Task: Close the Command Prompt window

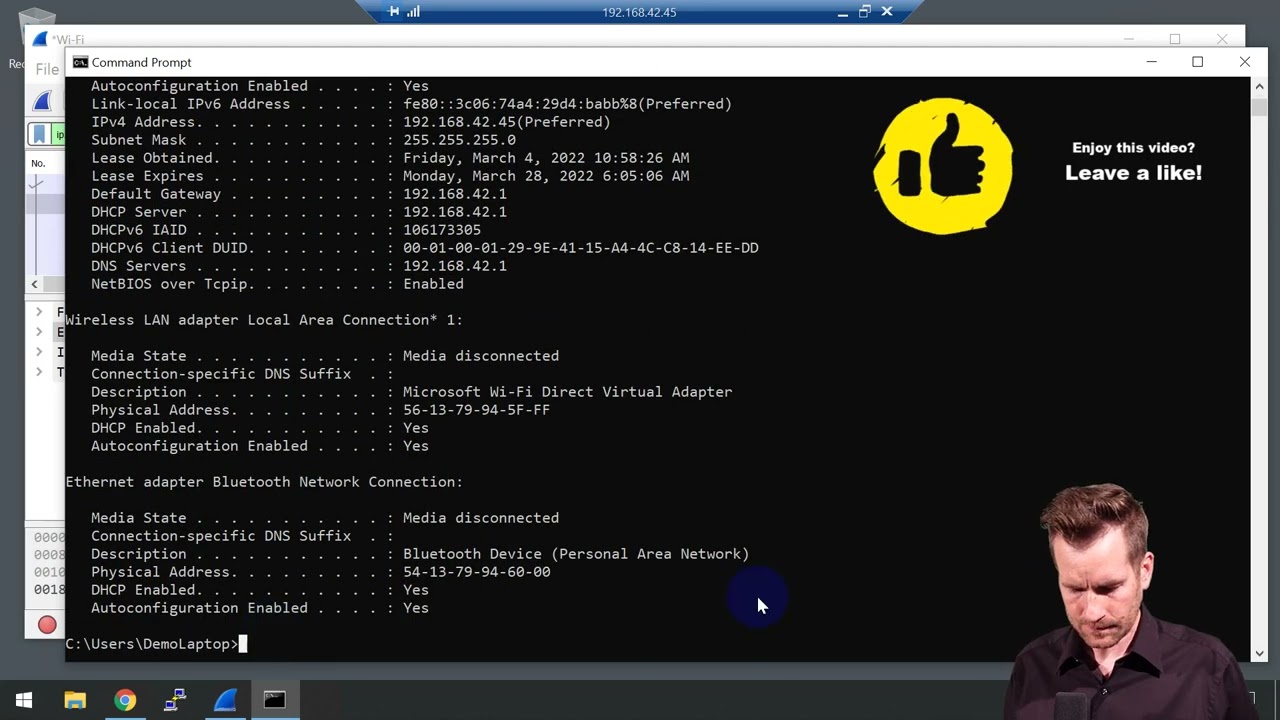Action: pyautogui.click(x=1245, y=62)
